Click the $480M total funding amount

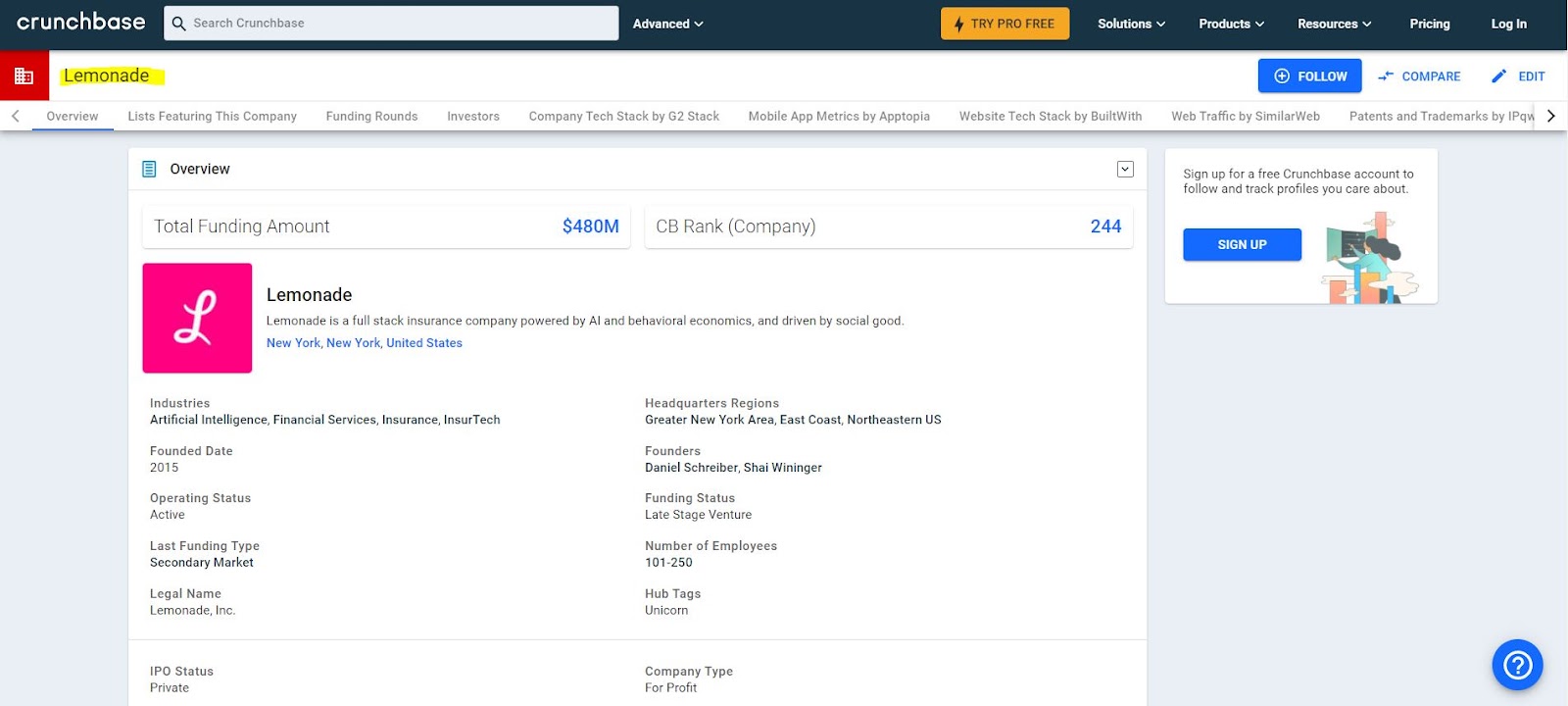pyautogui.click(x=590, y=227)
